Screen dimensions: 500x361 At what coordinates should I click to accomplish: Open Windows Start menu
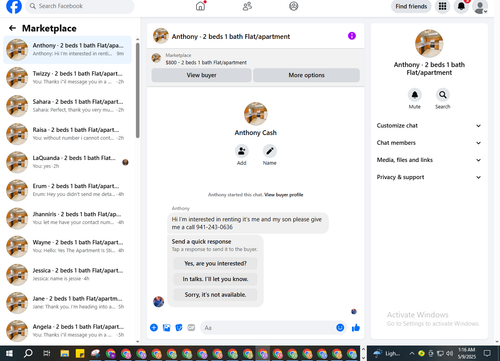tap(9, 353)
